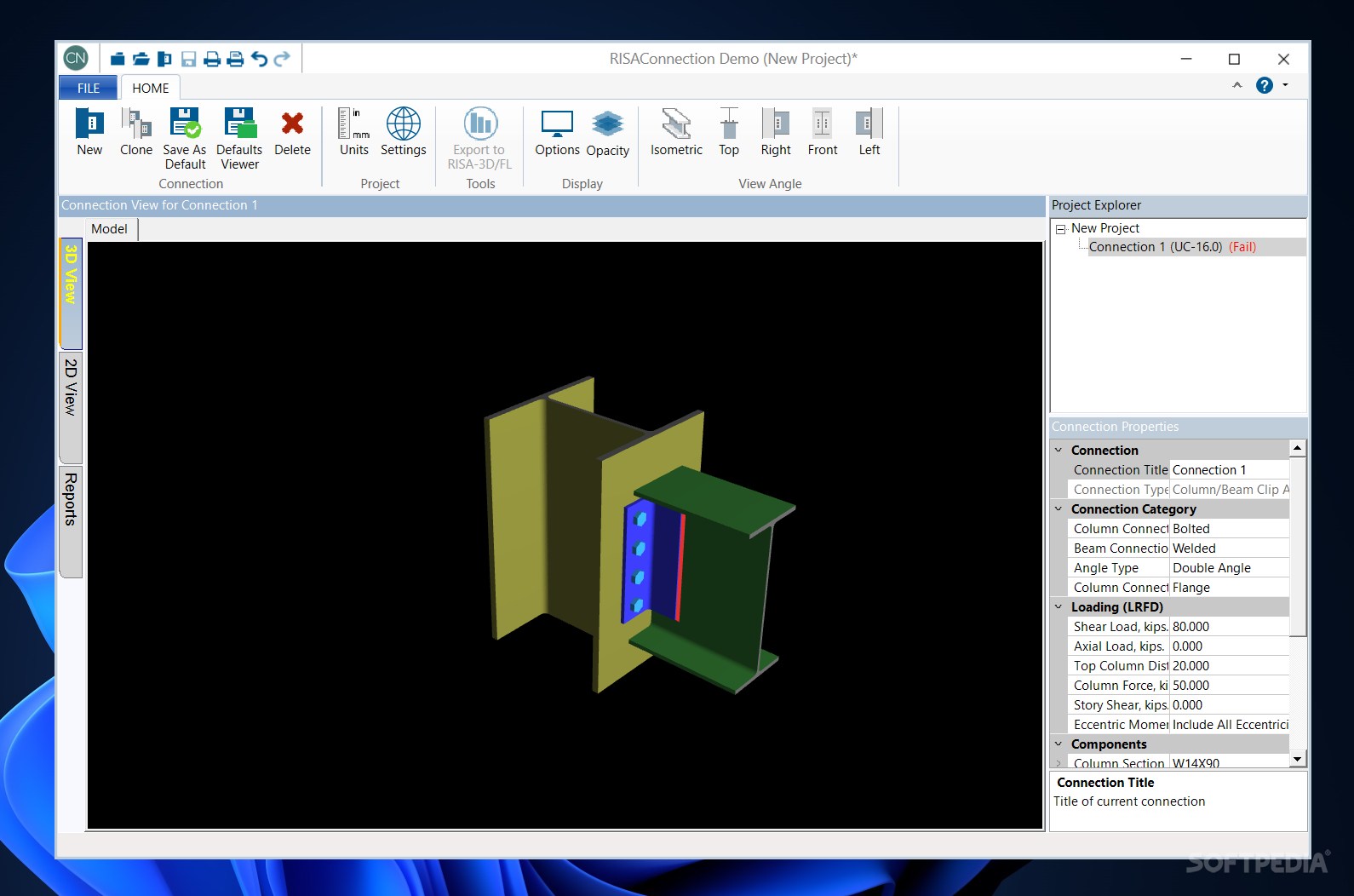Click the redo arrow icon
This screenshot has width=1354, height=896.
tap(282, 59)
